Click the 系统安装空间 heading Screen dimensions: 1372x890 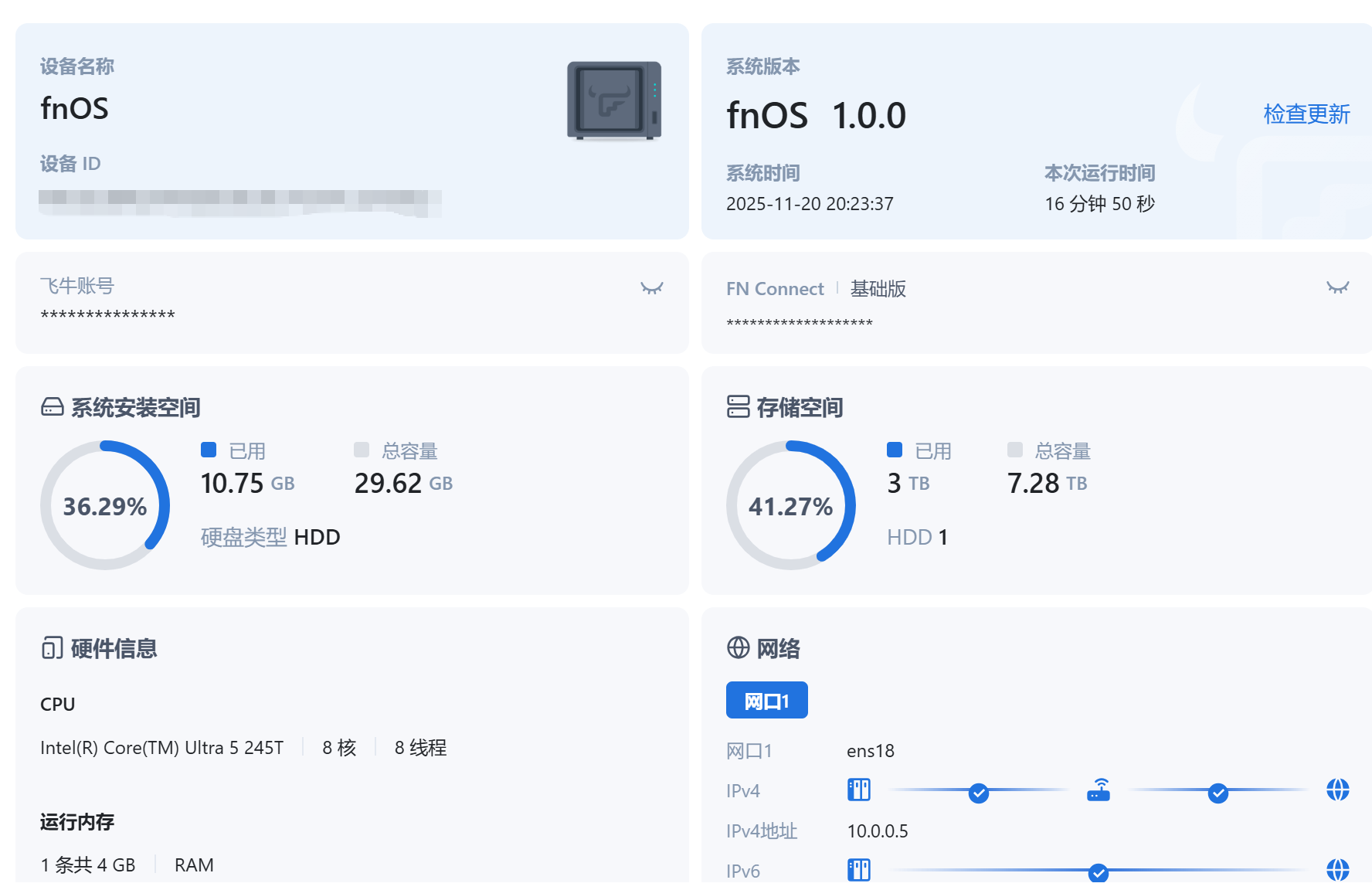(136, 407)
